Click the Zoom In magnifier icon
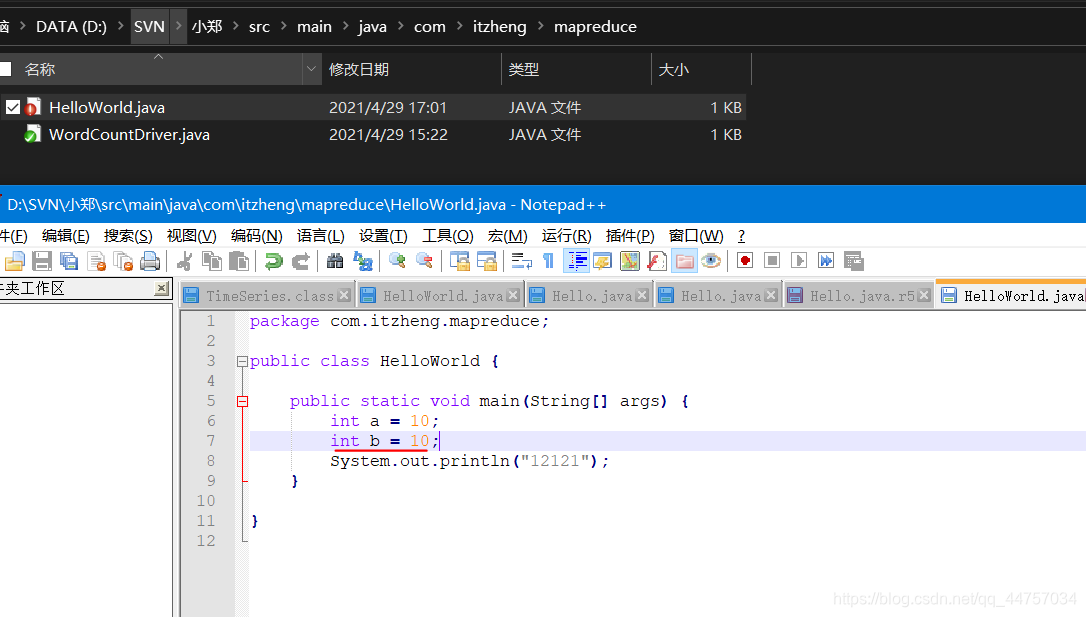The height and width of the screenshot is (617, 1086). 397,262
